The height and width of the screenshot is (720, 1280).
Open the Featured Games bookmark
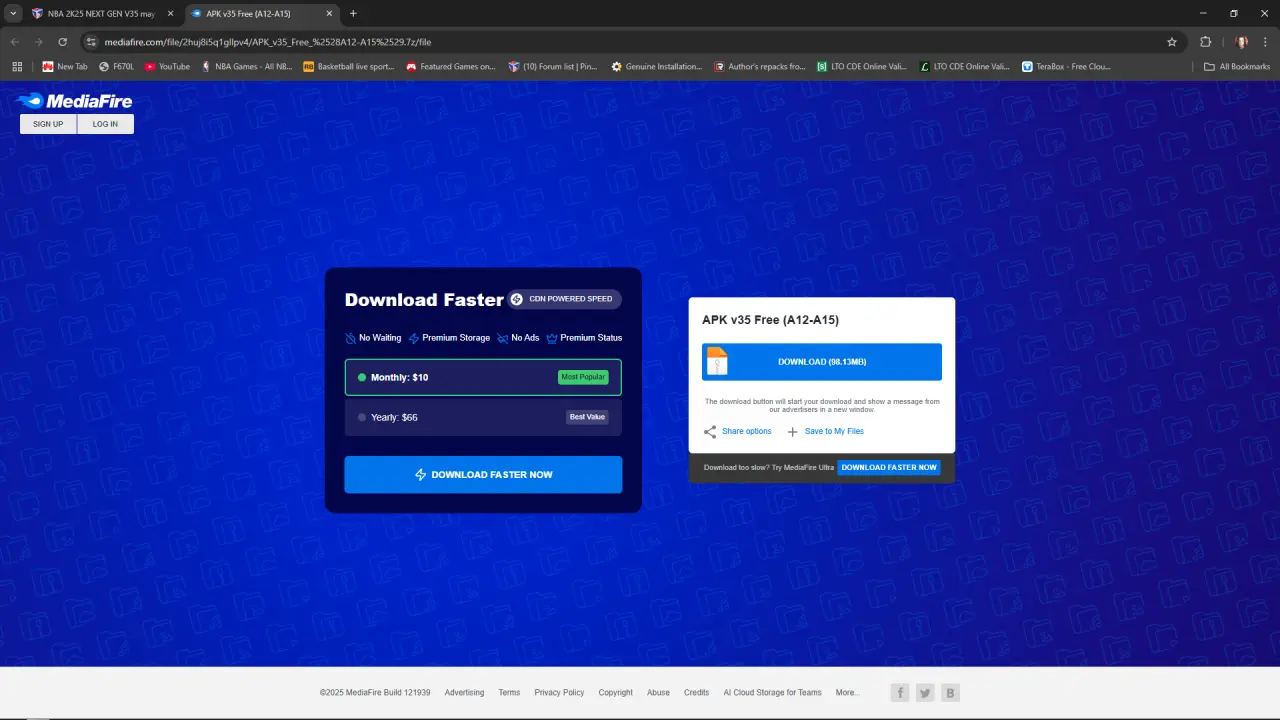[x=451, y=67]
